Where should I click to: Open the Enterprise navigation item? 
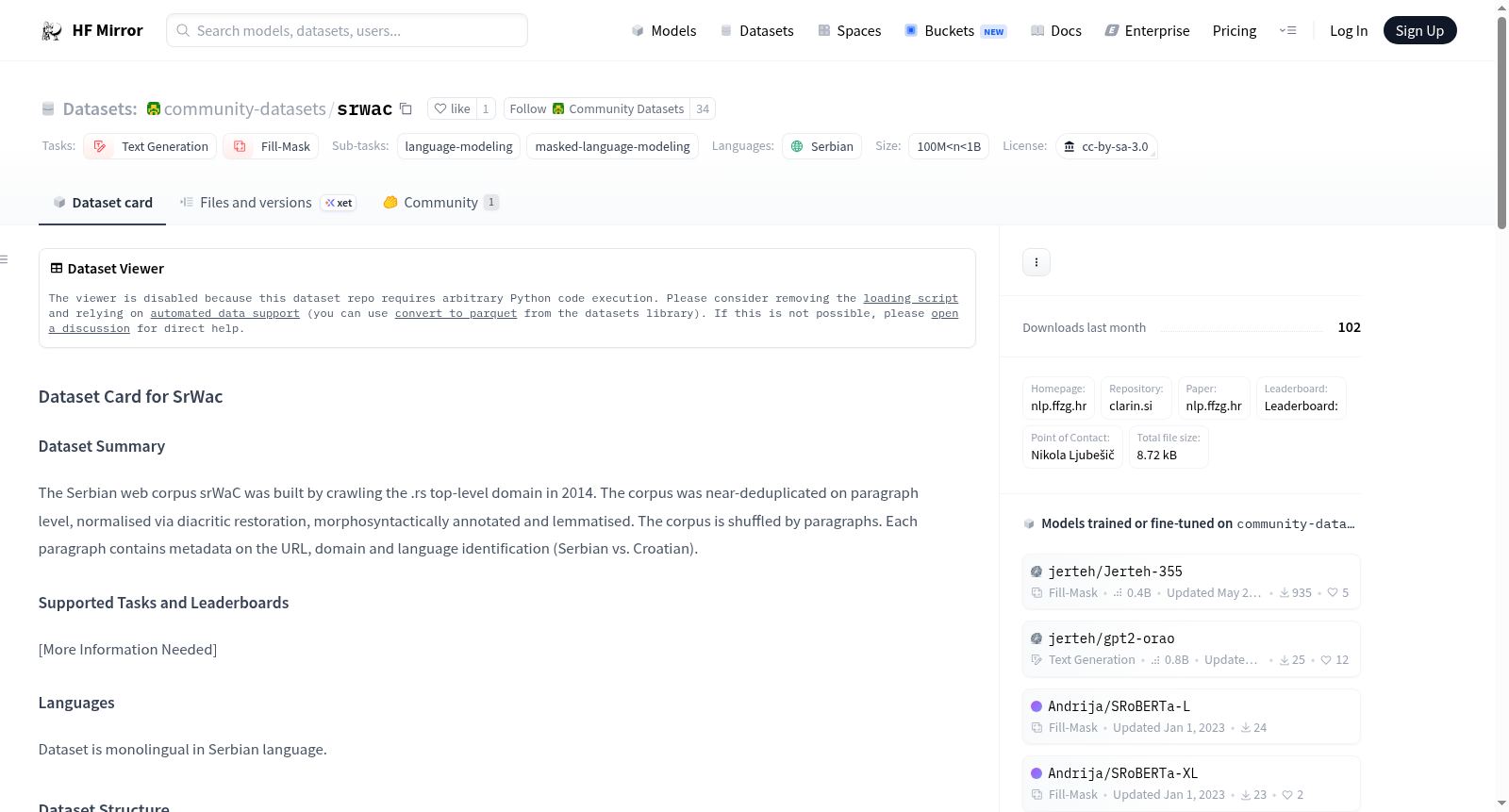click(x=1147, y=31)
